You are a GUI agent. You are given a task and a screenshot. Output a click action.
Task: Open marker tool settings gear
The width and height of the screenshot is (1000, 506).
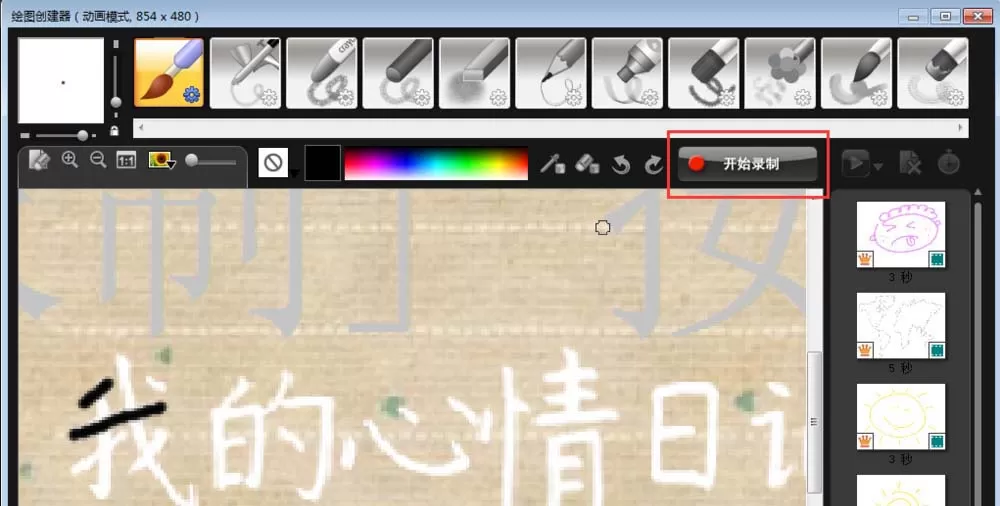651,97
